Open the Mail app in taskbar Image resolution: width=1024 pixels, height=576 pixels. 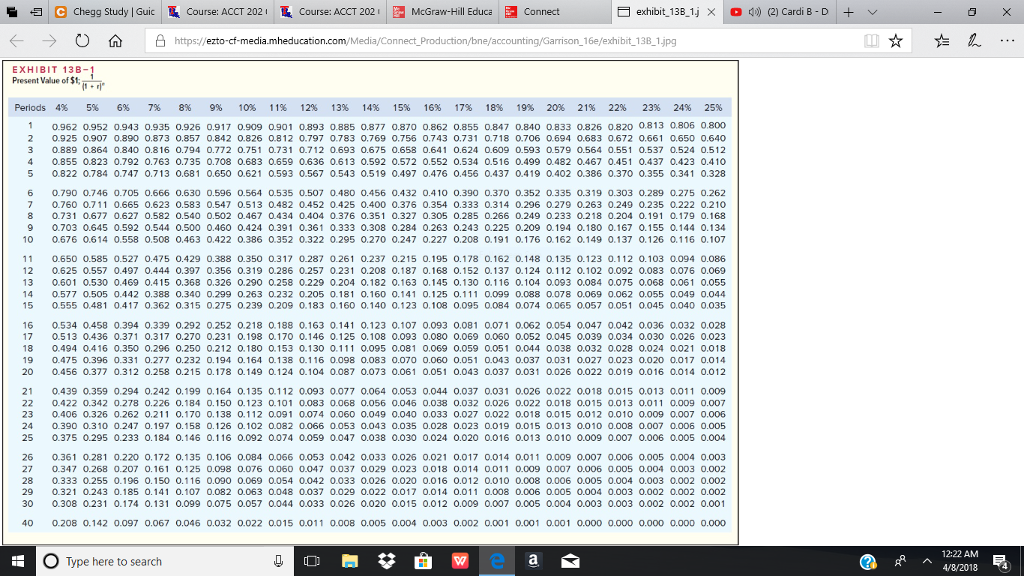569,560
